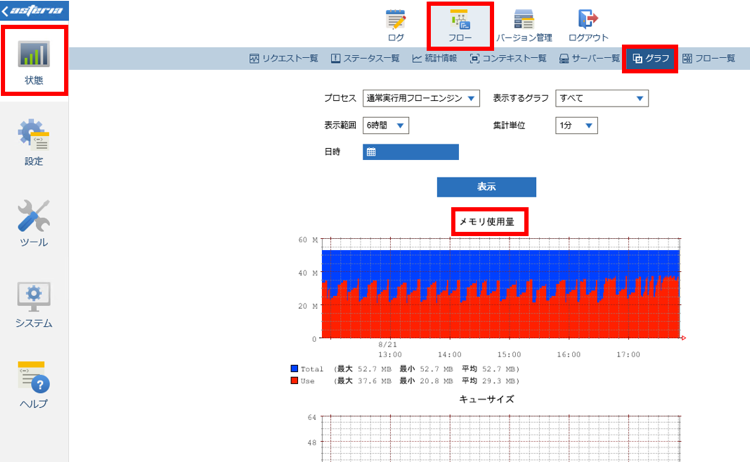Expand the 表示するグラフ dropdown showing すべて

602,98
